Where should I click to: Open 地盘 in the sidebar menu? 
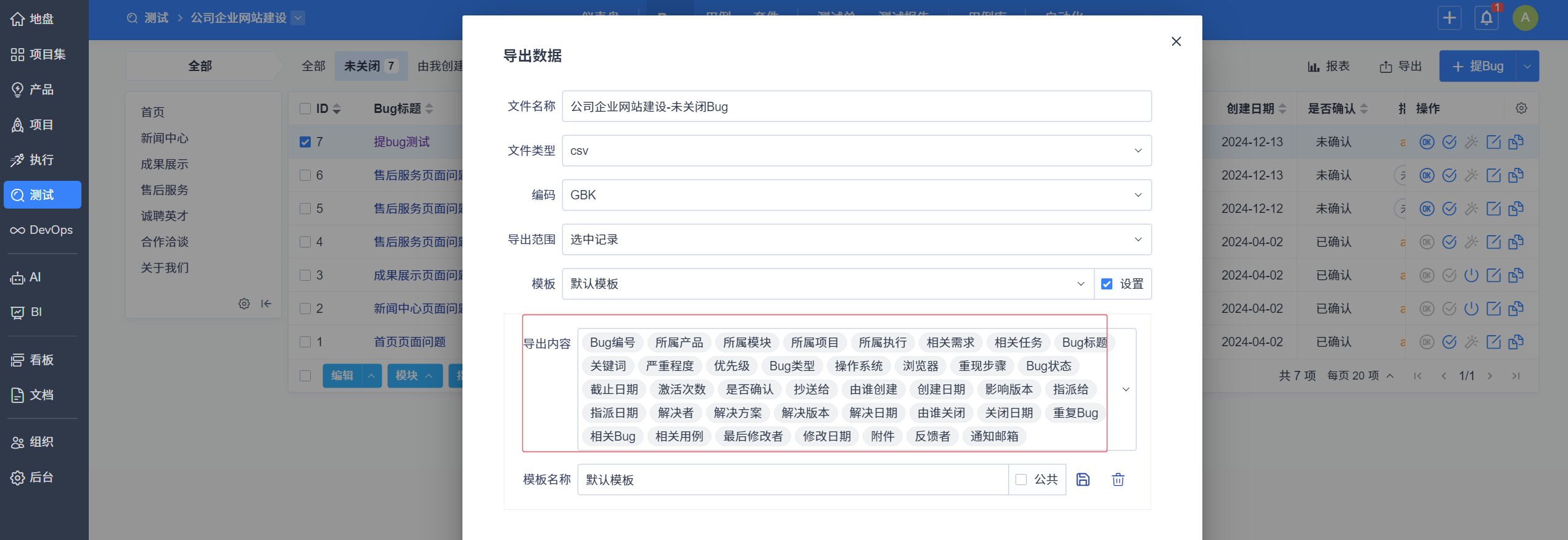pos(42,19)
